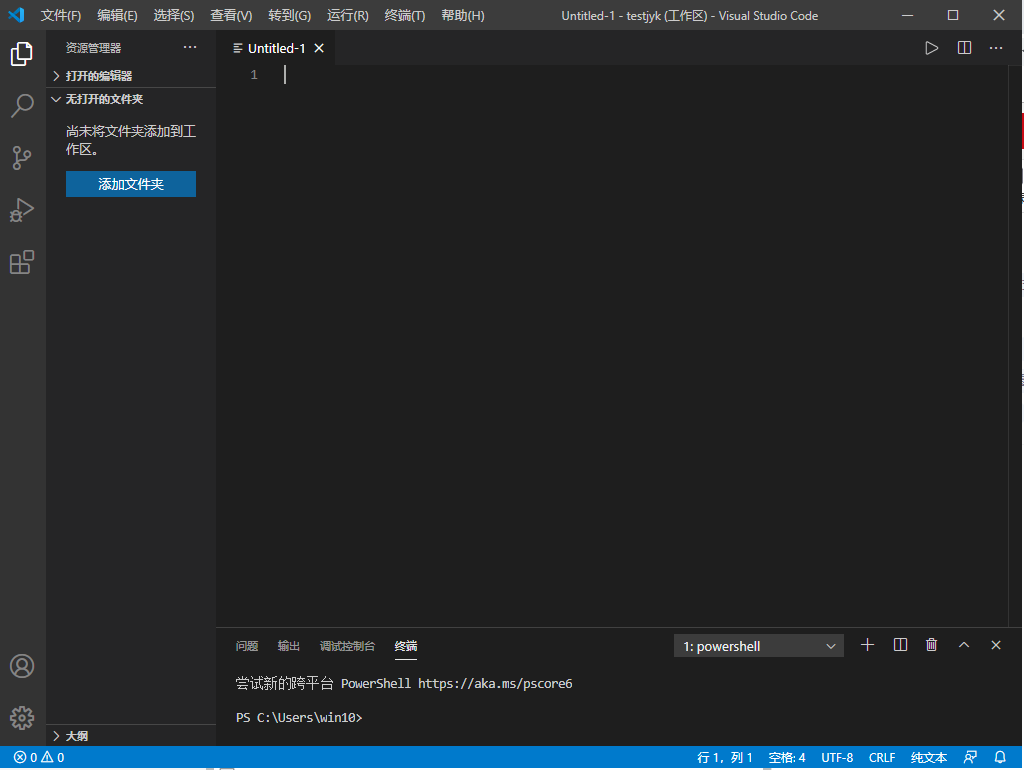Maximize the panel size with up chevron

[964, 645]
